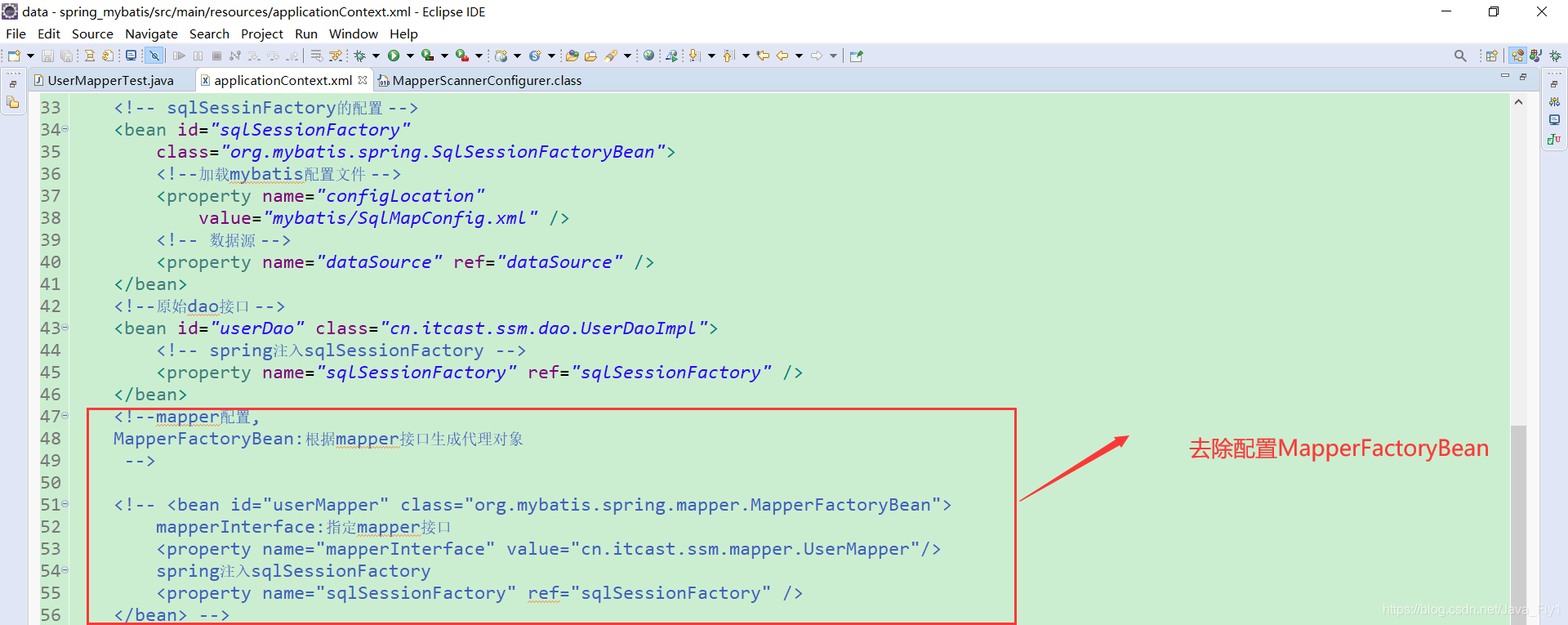Click the Package Explorer icon on left

(13, 102)
